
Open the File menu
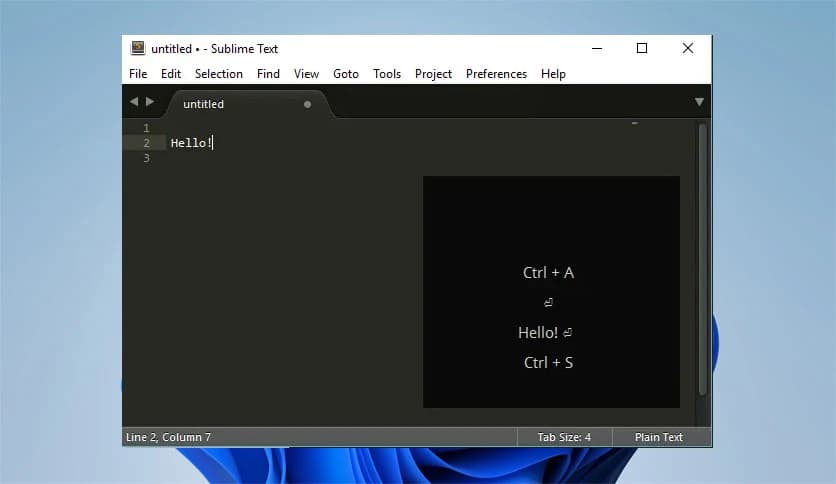138,74
